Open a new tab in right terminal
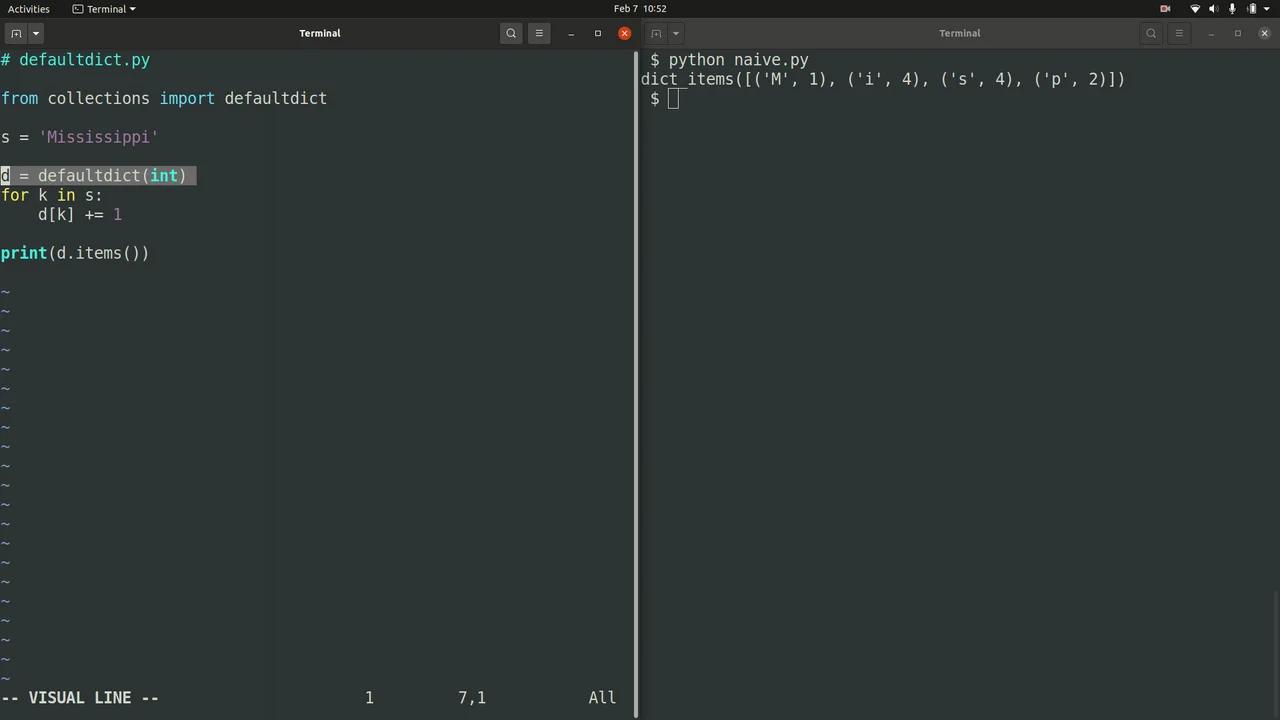The height and width of the screenshot is (720, 1280). click(x=656, y=33)
